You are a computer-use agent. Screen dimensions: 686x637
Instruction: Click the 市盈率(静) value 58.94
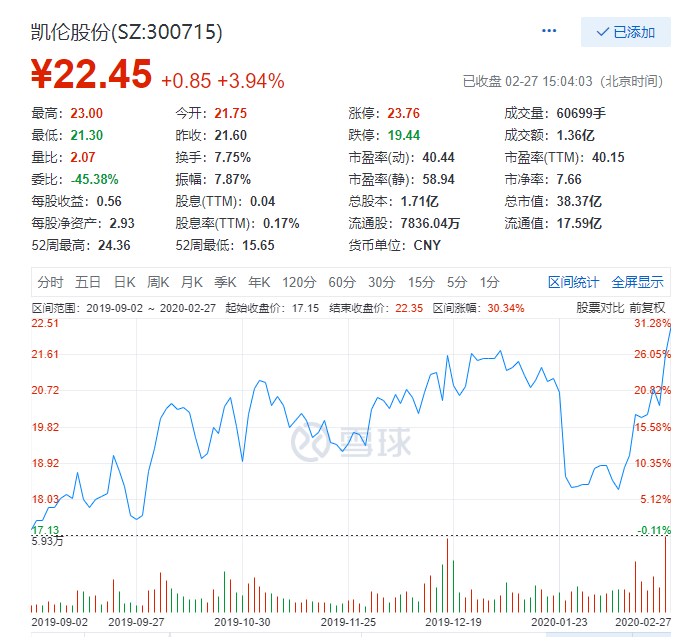(x=438, y=179)
